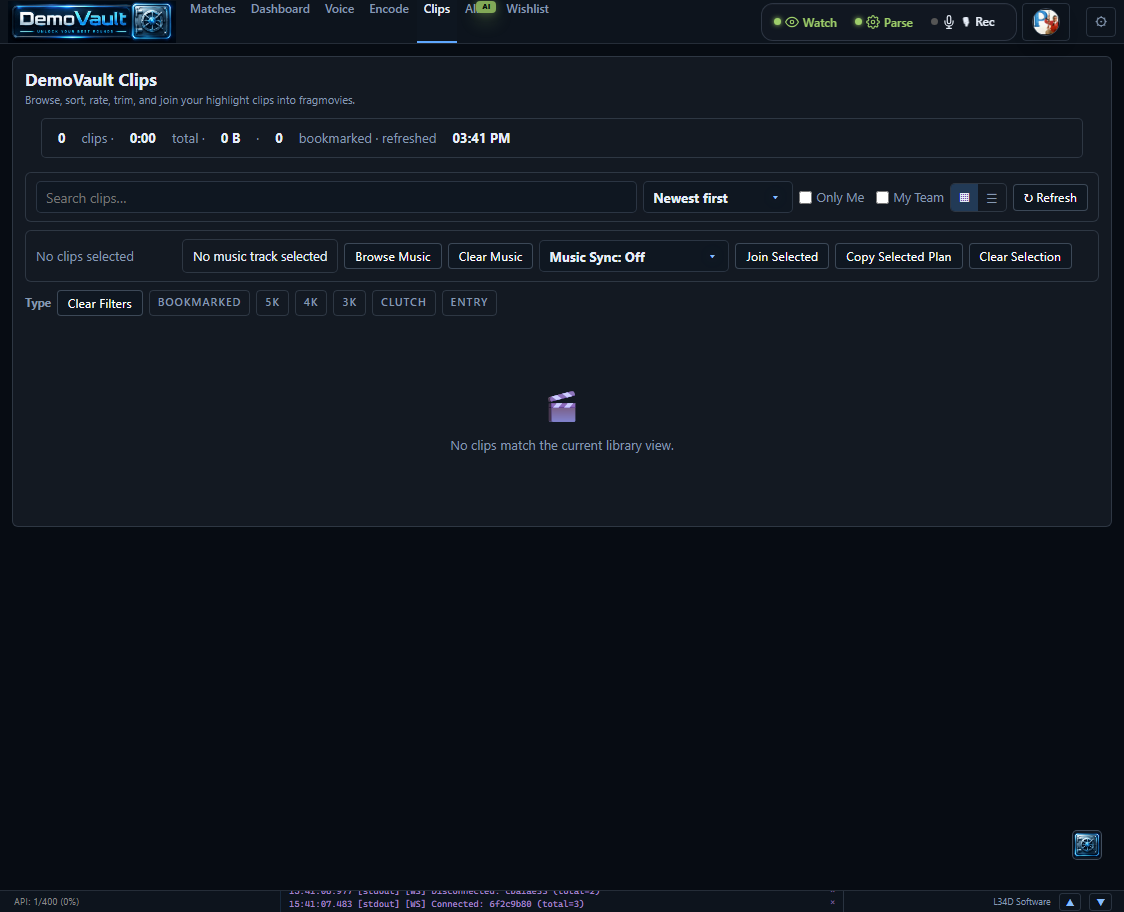
Task: Open the settings gear icon
Action: 1101,22
